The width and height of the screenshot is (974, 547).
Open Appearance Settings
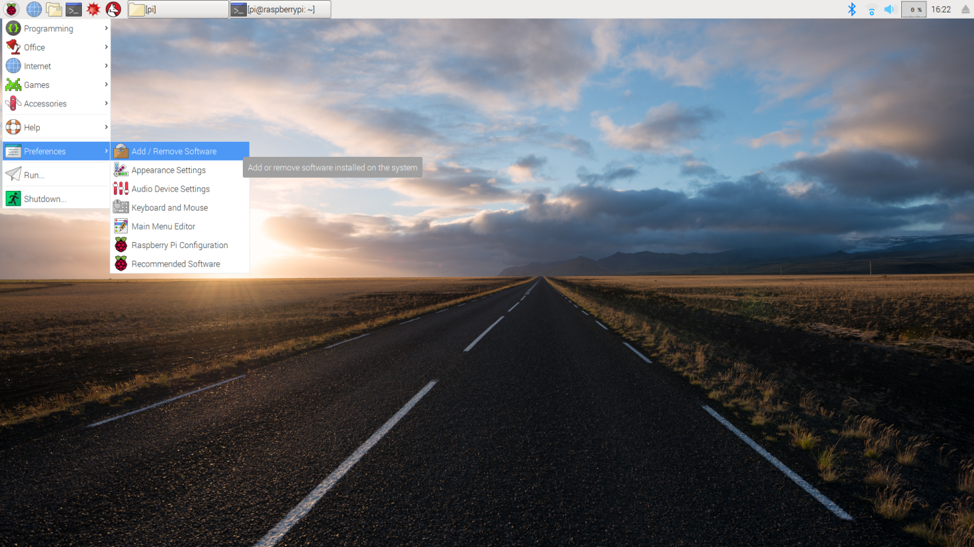point(180,170)
